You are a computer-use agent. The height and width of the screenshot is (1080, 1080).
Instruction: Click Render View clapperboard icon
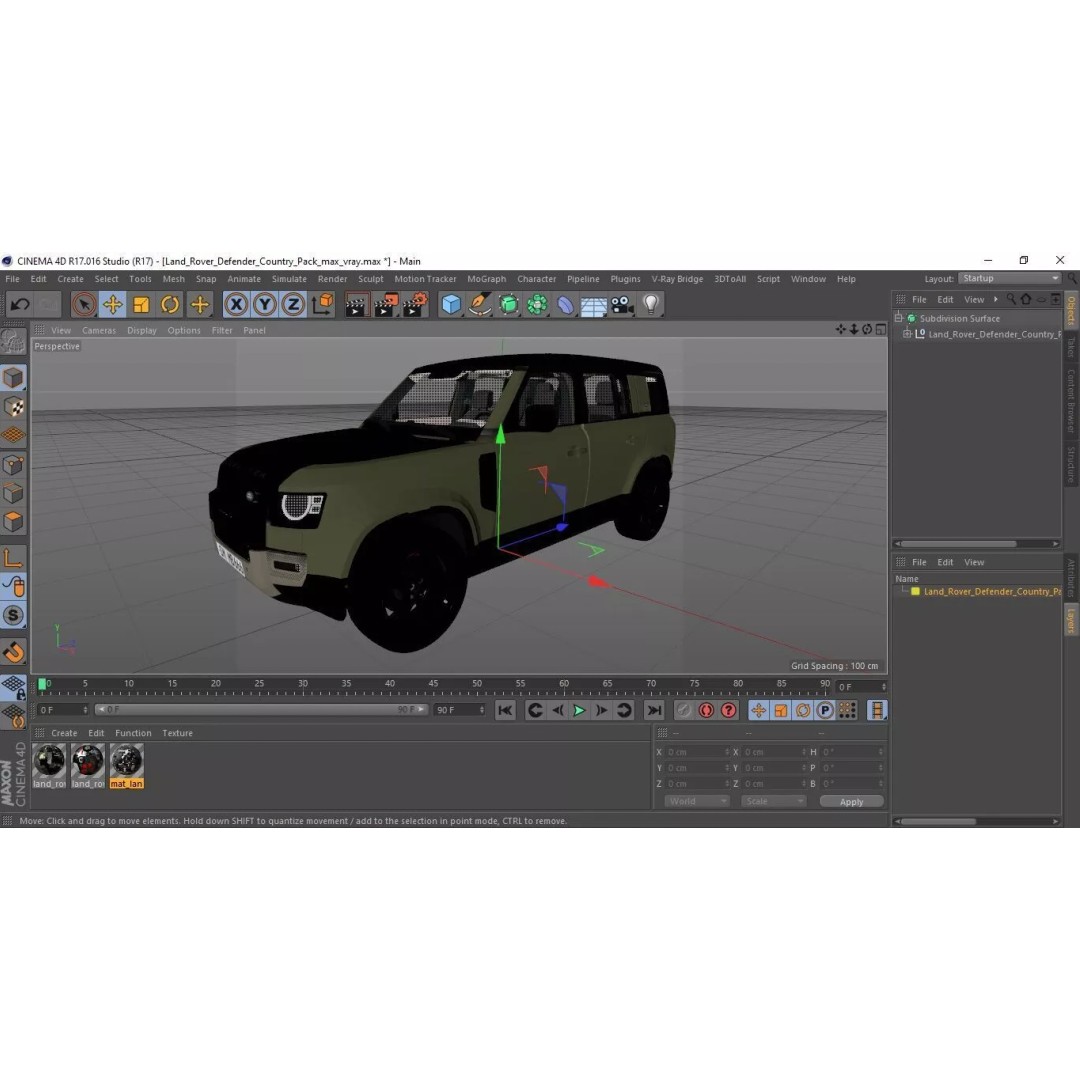coord(356,304)
